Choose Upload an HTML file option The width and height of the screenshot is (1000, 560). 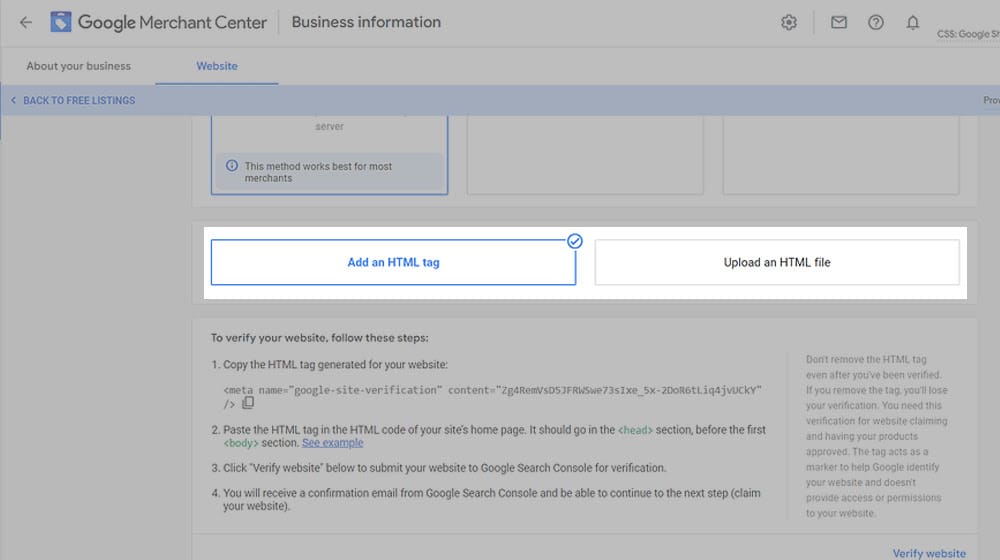click(x=777, y=262)
